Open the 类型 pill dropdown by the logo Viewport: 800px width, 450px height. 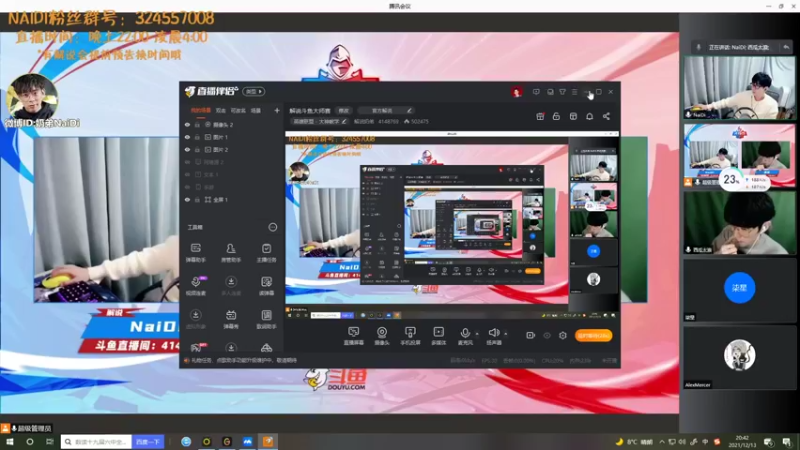[x=254, y=91]
